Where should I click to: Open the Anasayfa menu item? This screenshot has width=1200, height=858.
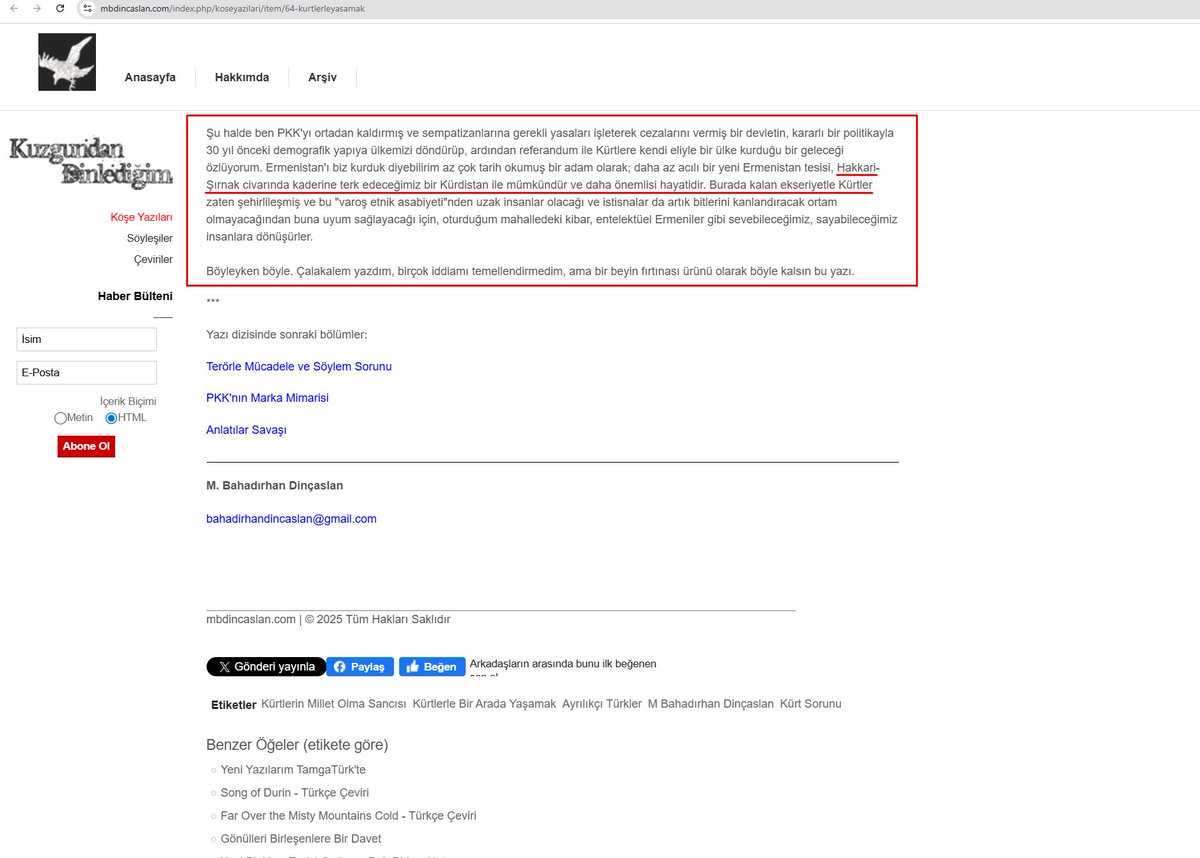click(x=150, y=77)
